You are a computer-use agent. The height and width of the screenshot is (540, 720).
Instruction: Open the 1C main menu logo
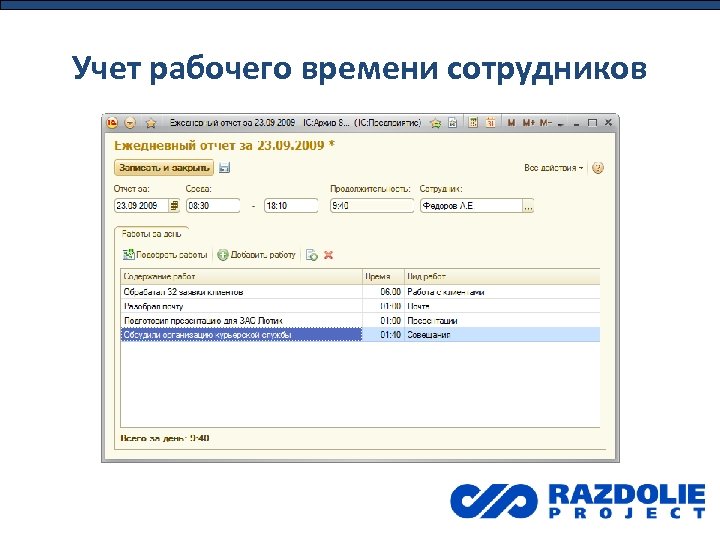(112, 123)
